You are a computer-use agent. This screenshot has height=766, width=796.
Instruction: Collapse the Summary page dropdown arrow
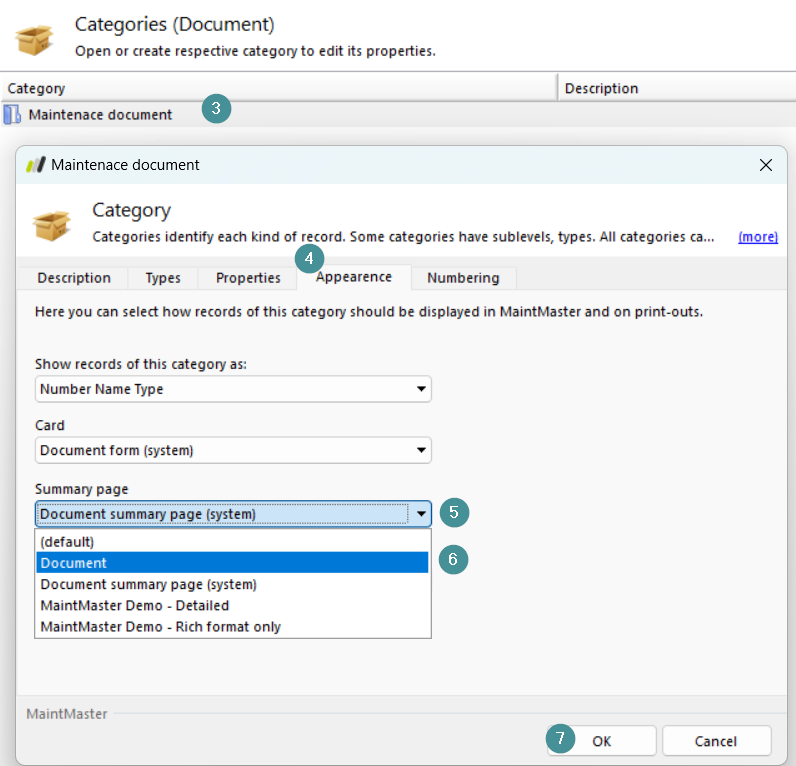click(x=421, y=514)
